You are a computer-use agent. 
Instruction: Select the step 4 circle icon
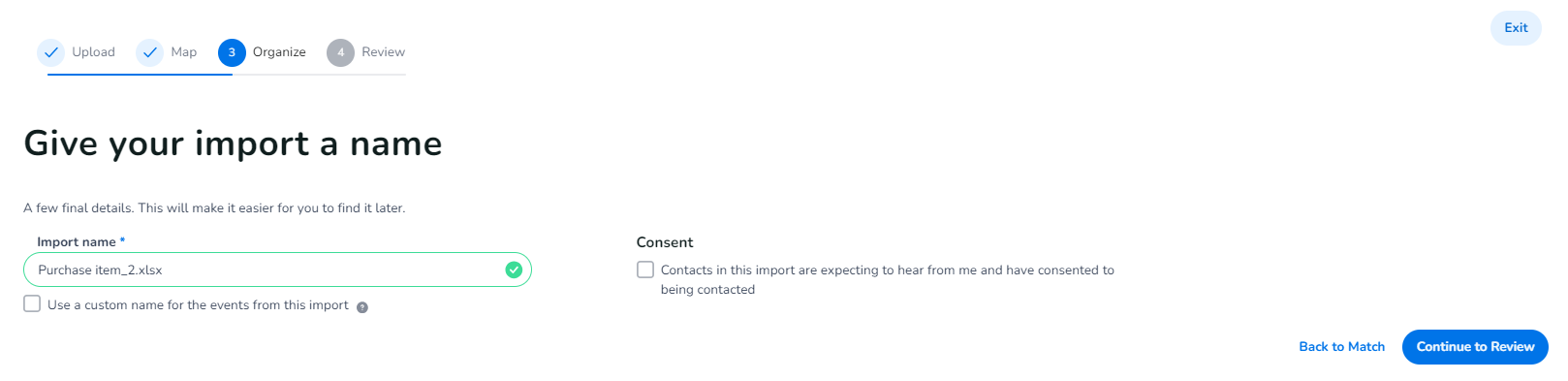tap(340, 52)
